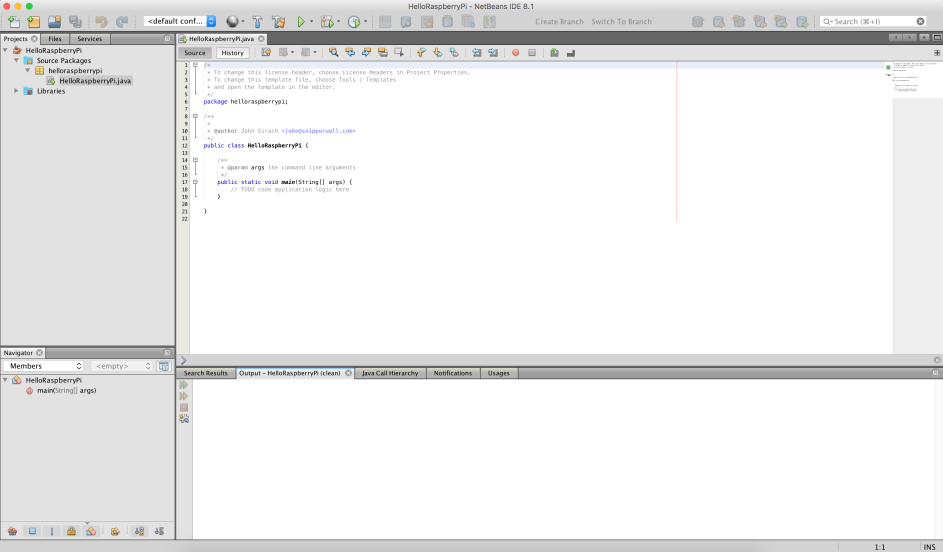The image size is (943, 552).
Task: Clean and build with hammer-broom icon
Action: (278, 22)
